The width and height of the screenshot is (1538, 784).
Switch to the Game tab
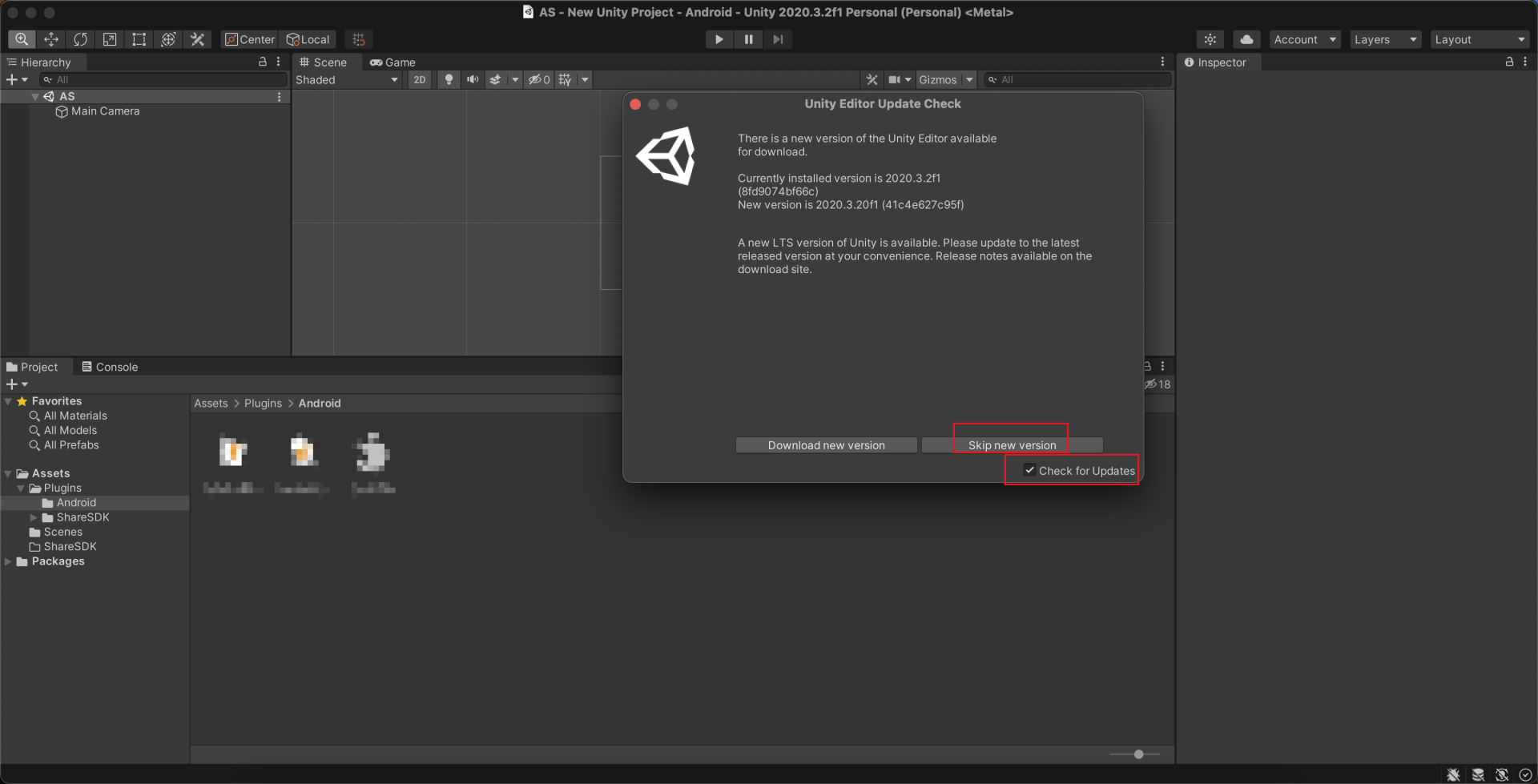(393, 62)
